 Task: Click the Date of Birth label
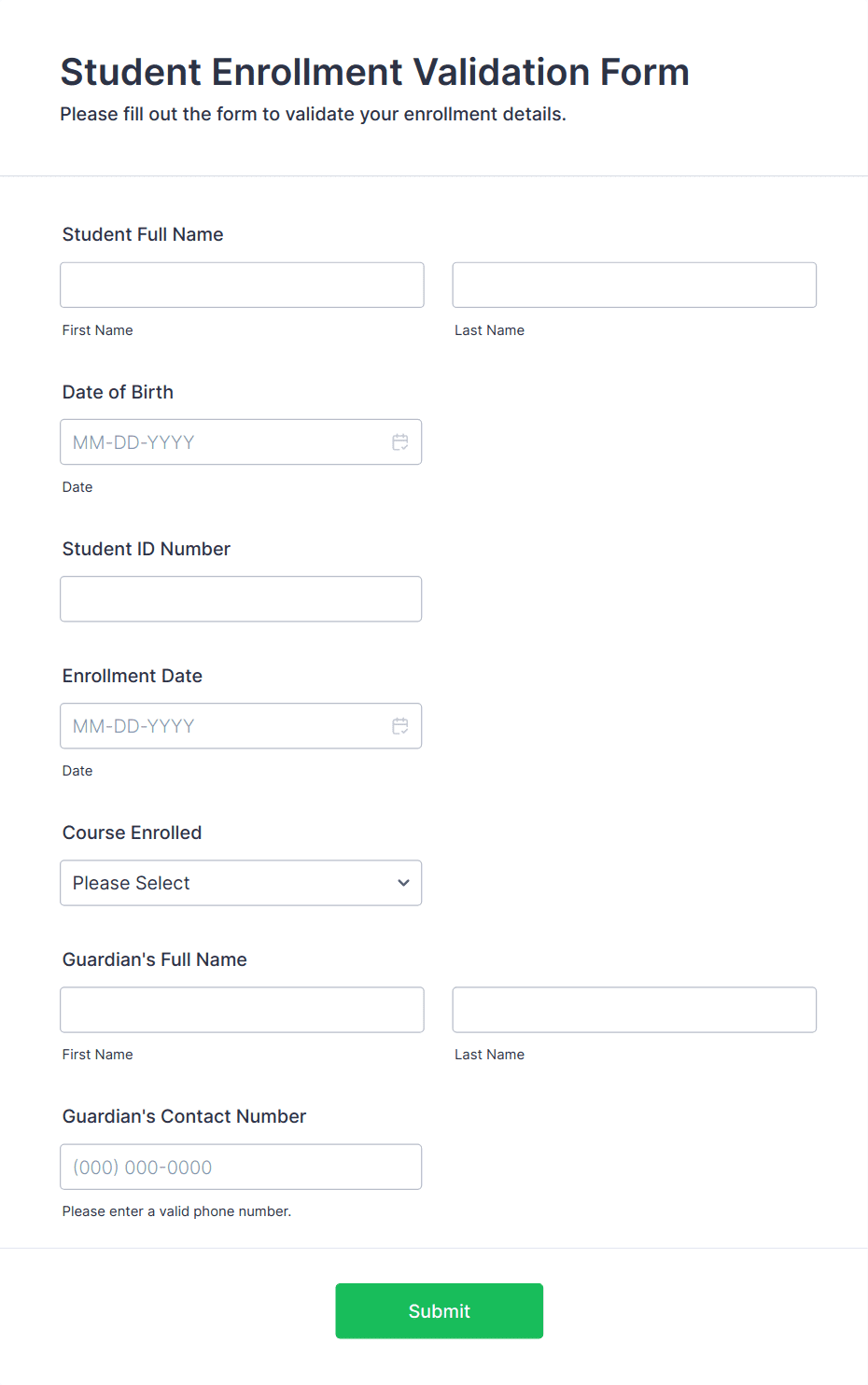click(x=118, y=392)
